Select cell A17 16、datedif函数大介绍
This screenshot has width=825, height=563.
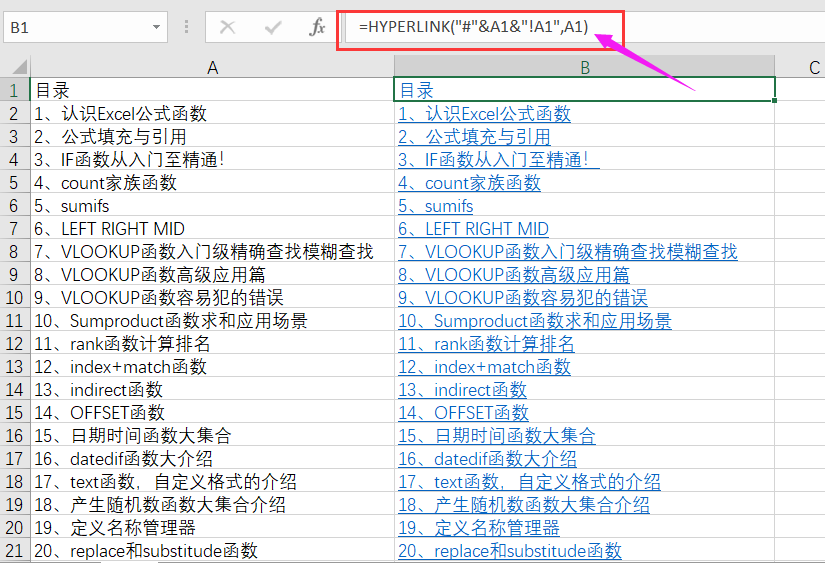[212, 458]
